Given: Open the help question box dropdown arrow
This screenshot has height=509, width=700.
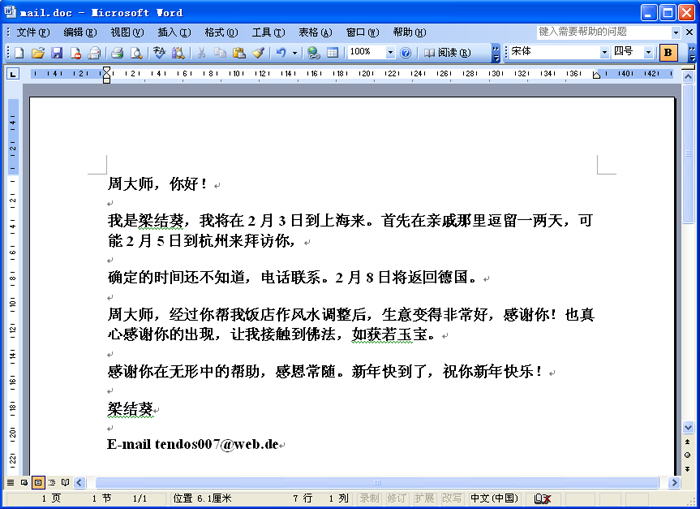Looking at the screenshot, I should coord(675,32).
